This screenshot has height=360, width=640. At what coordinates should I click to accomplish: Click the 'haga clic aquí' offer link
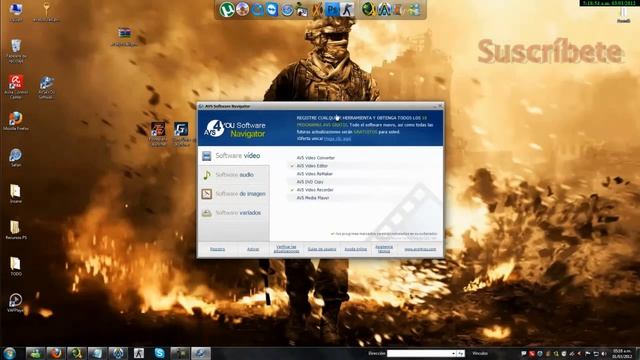click(x=338, y=139)
